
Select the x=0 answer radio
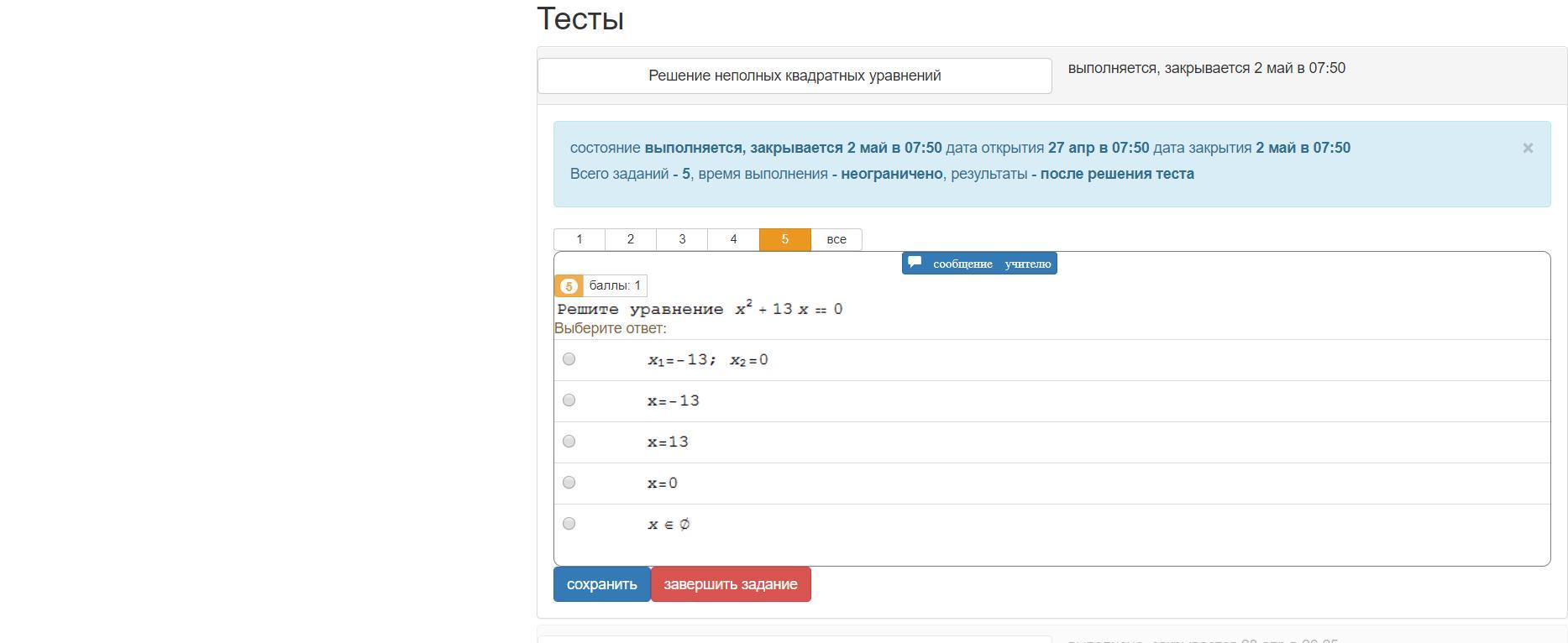click(x=569, y=483)
